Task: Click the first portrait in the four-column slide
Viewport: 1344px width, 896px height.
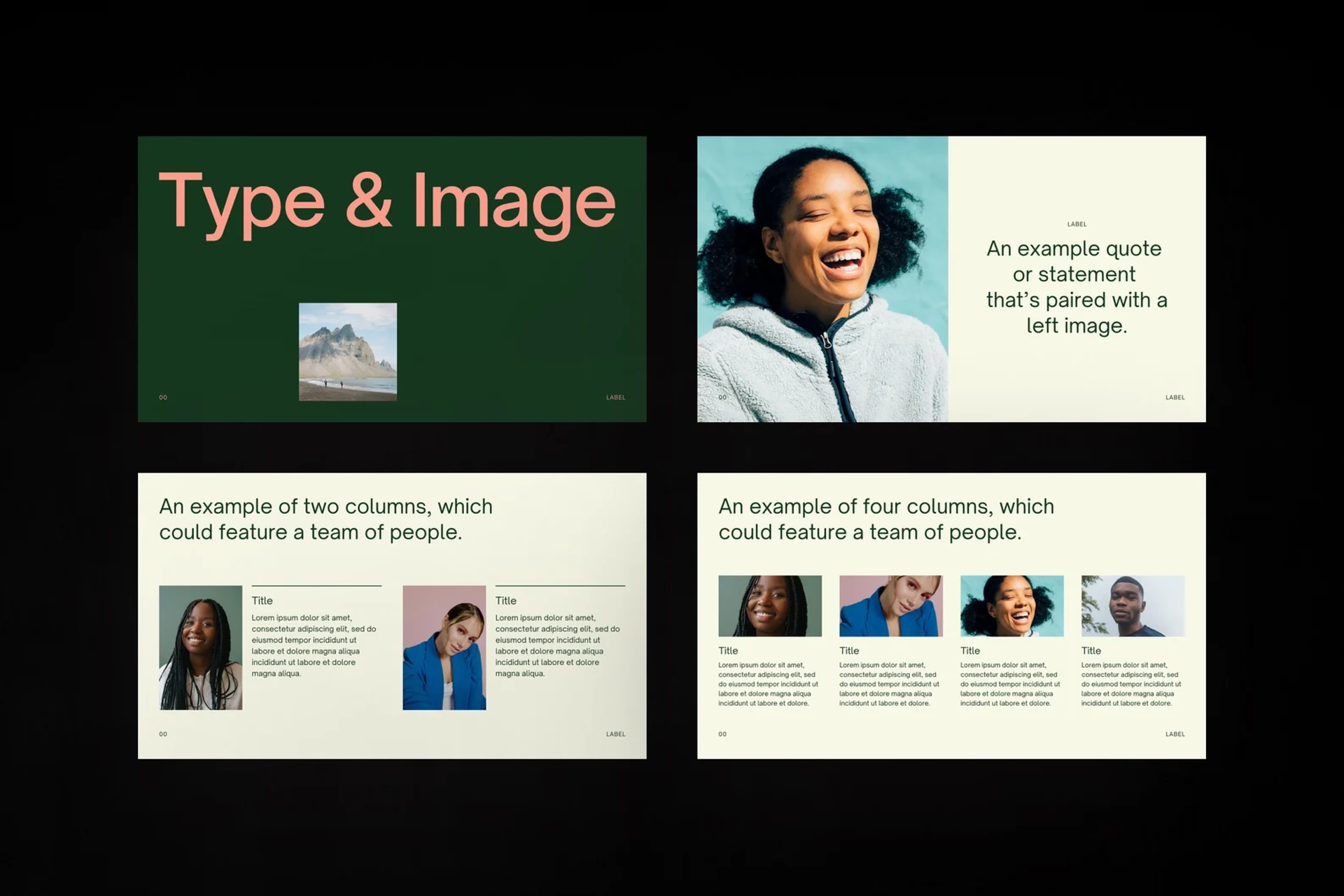Action: click(770, 606)
